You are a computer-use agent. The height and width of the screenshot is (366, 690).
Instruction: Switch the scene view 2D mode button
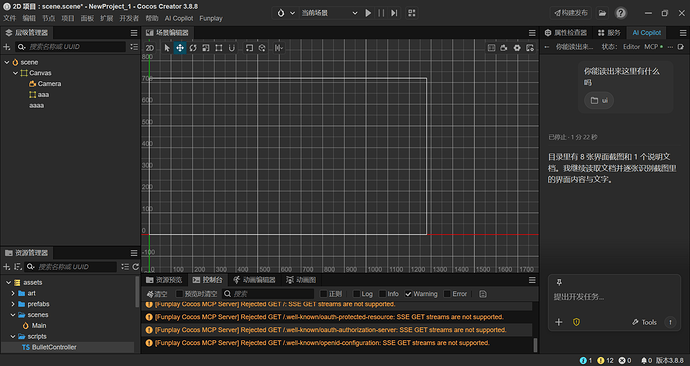click(150, 48)
